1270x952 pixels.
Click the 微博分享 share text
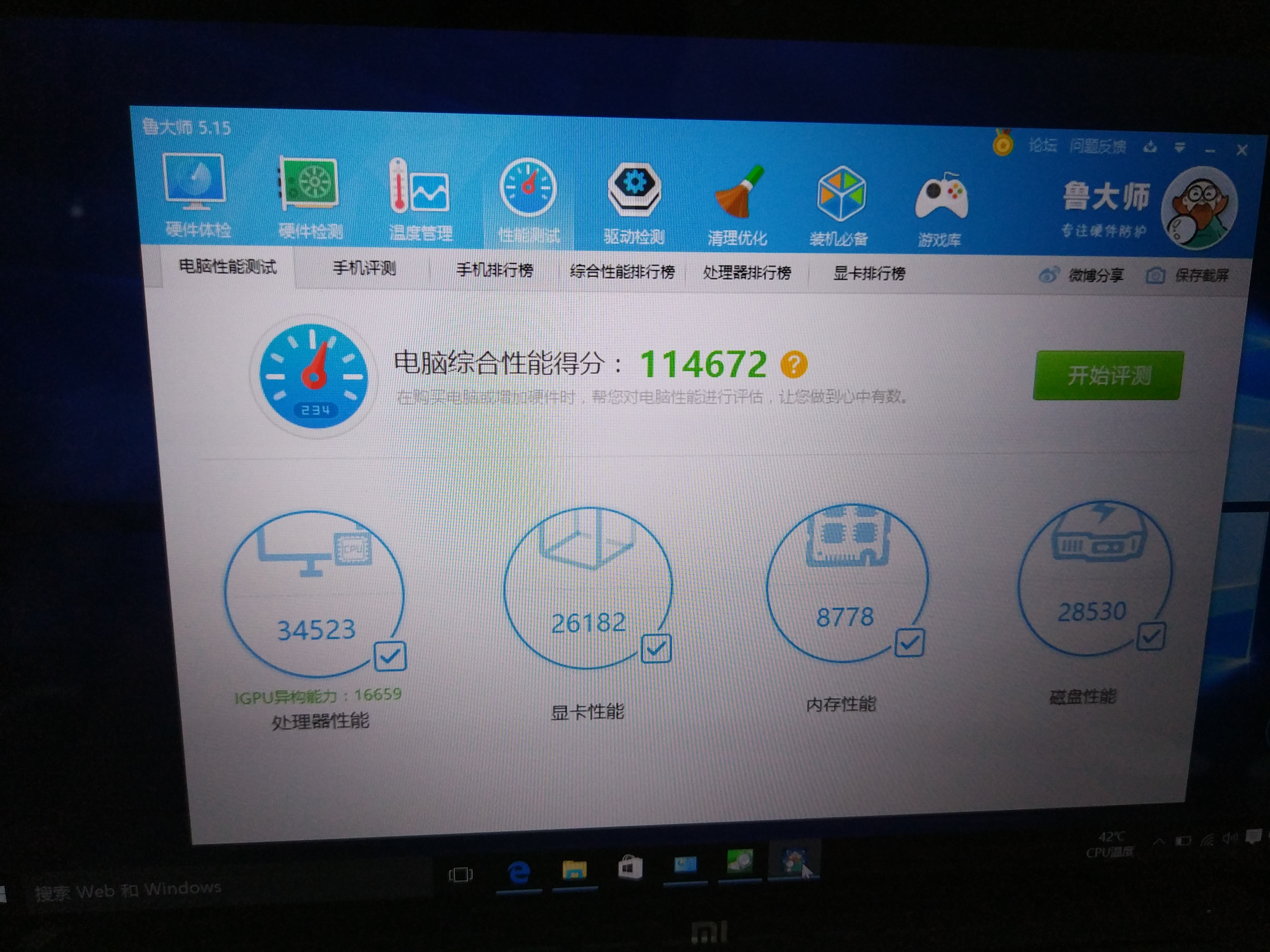click(x=1095, y=275)
